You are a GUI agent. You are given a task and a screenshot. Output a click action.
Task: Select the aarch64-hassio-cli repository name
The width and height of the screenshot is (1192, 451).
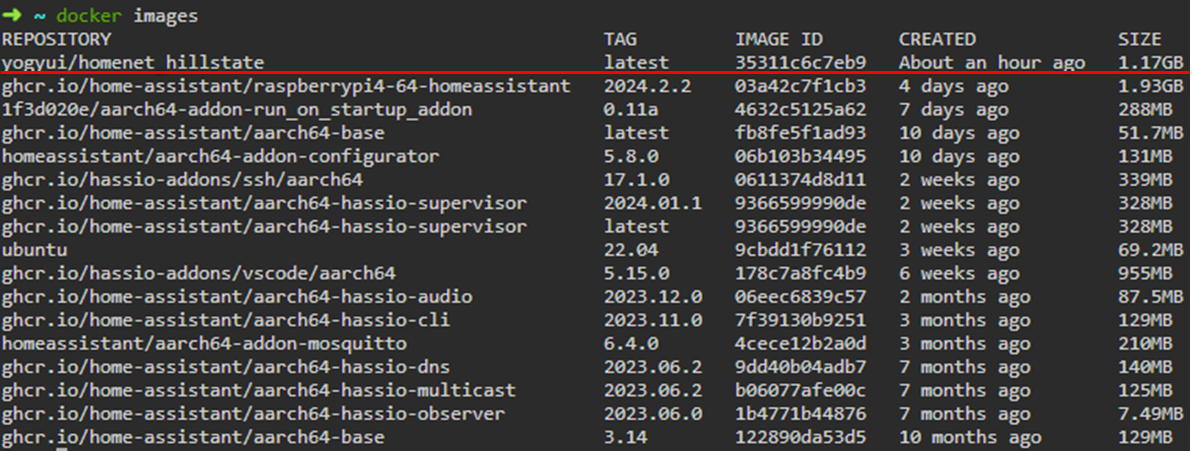(x=226, y=320)
